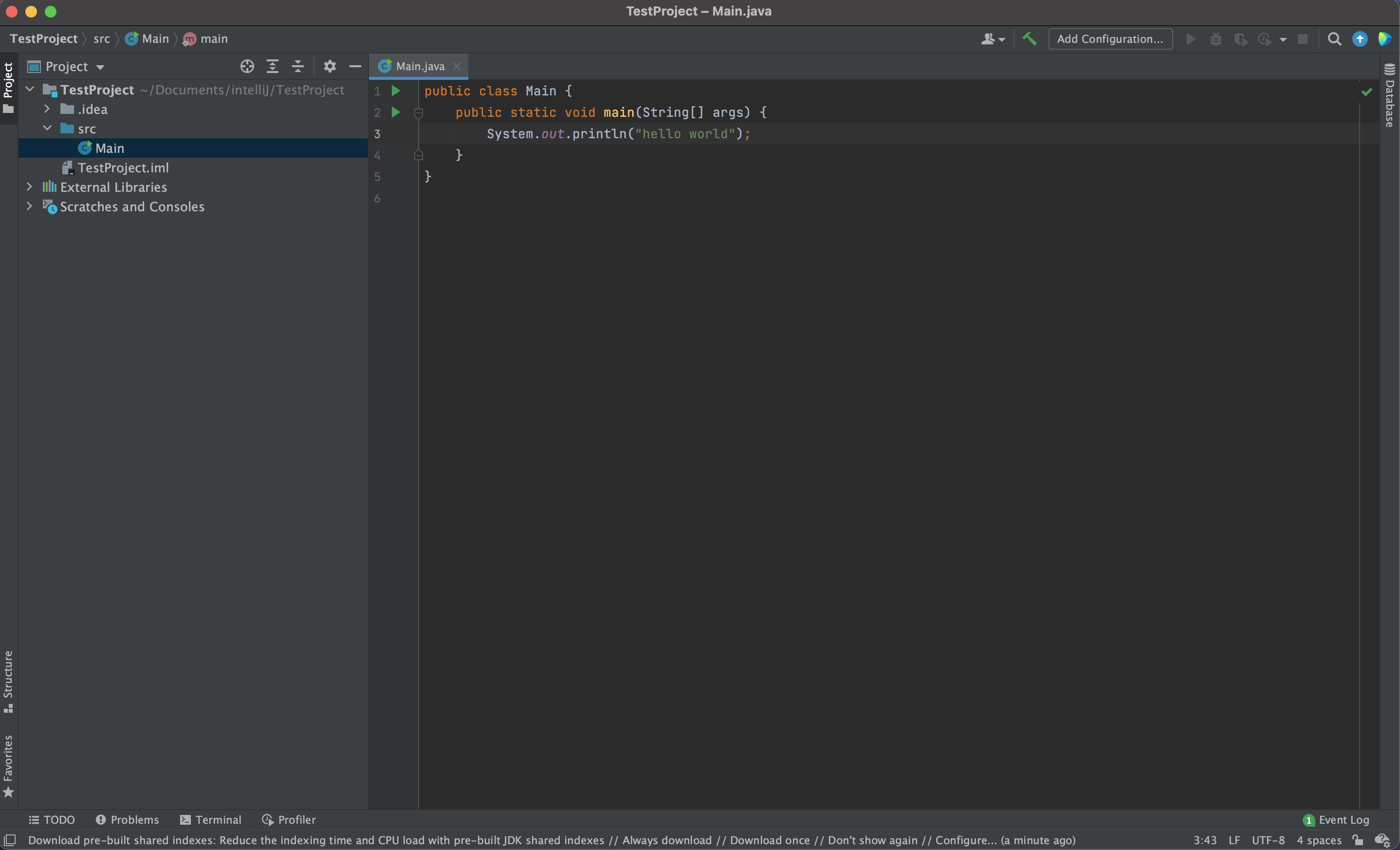Click the IDE update arrow icon

[1360, 38]
